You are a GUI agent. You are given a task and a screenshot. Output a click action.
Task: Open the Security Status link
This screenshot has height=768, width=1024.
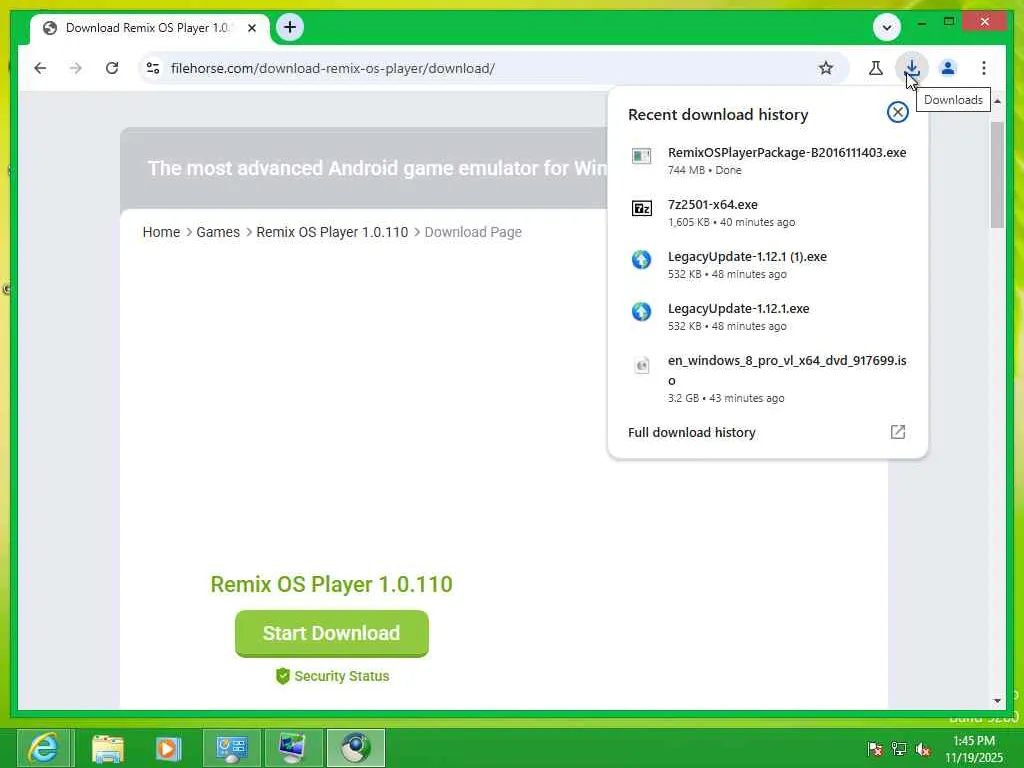(342, 677)
